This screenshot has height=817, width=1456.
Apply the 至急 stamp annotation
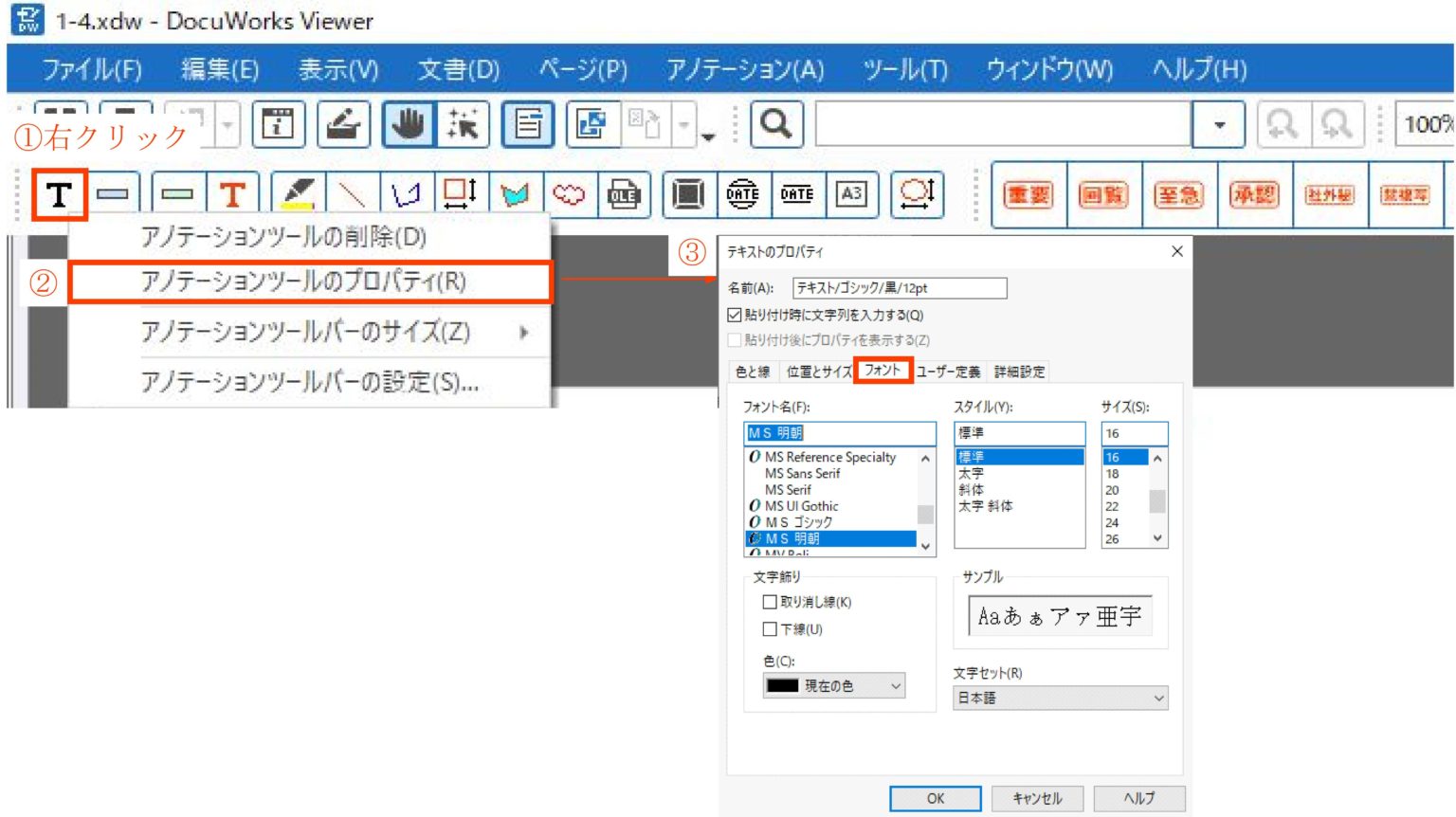(x=1180, y=195)
